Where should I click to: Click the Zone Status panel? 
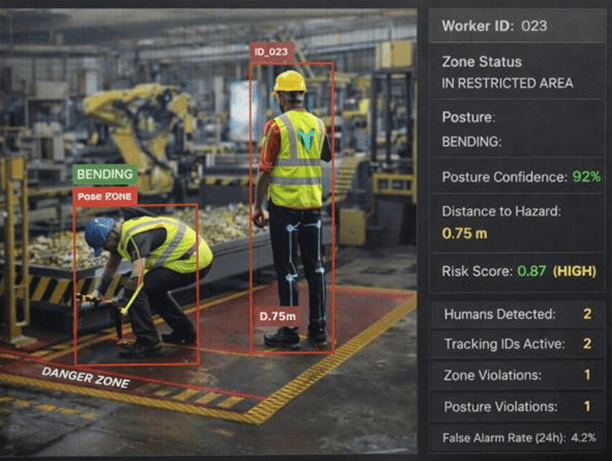pyautogui.click(x=517, y=73)
